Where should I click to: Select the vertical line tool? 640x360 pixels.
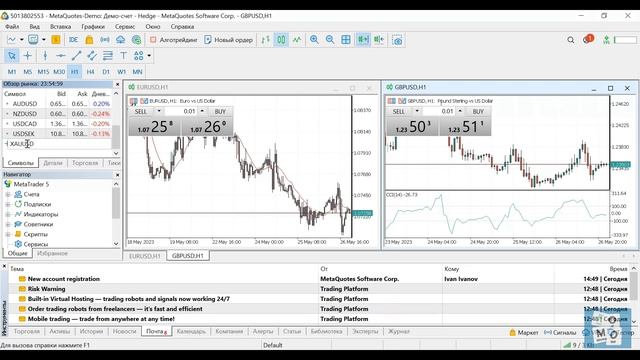tap(45, 56)
